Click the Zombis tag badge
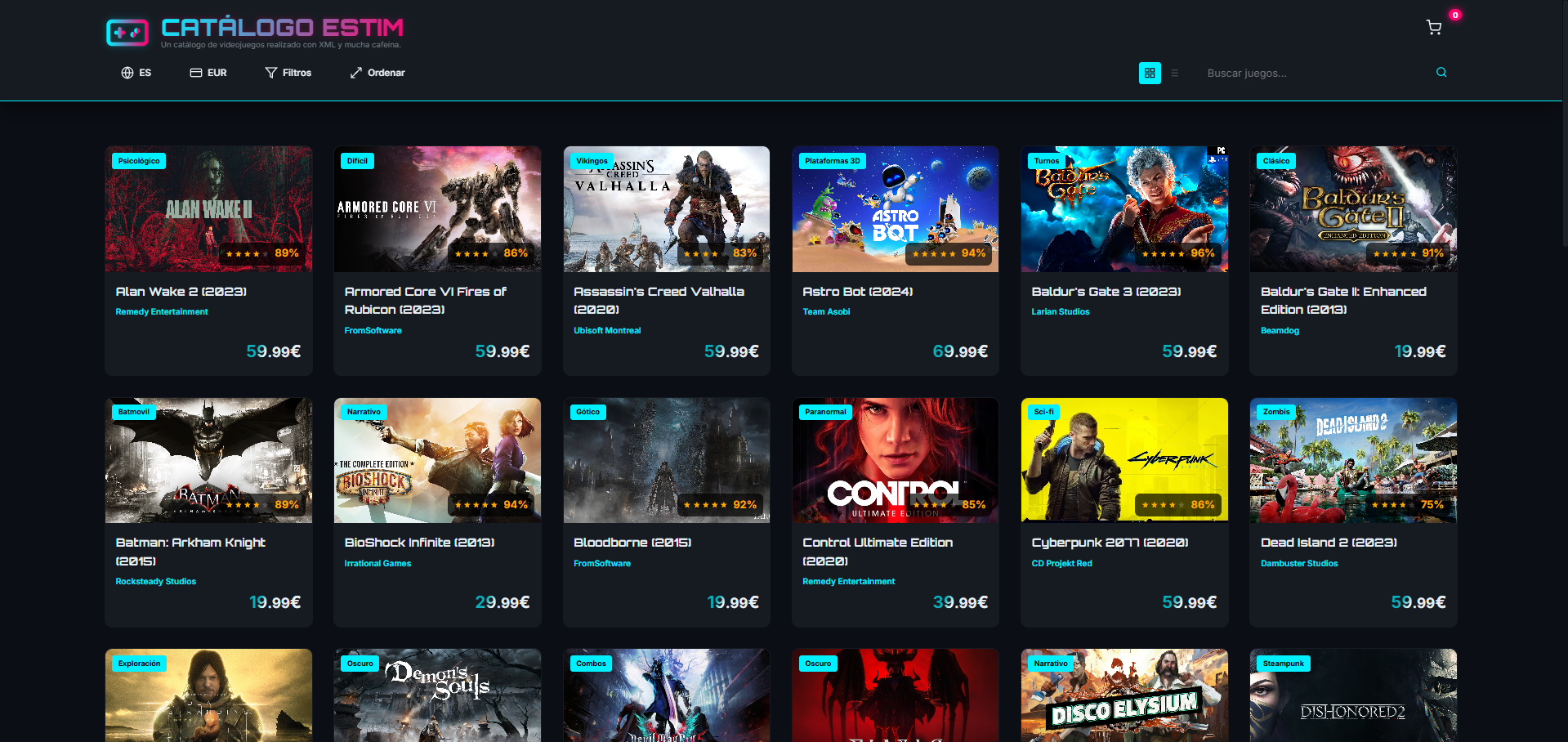The height and width of the screenshot is (742, 1568). click(x=1276, y=412)
